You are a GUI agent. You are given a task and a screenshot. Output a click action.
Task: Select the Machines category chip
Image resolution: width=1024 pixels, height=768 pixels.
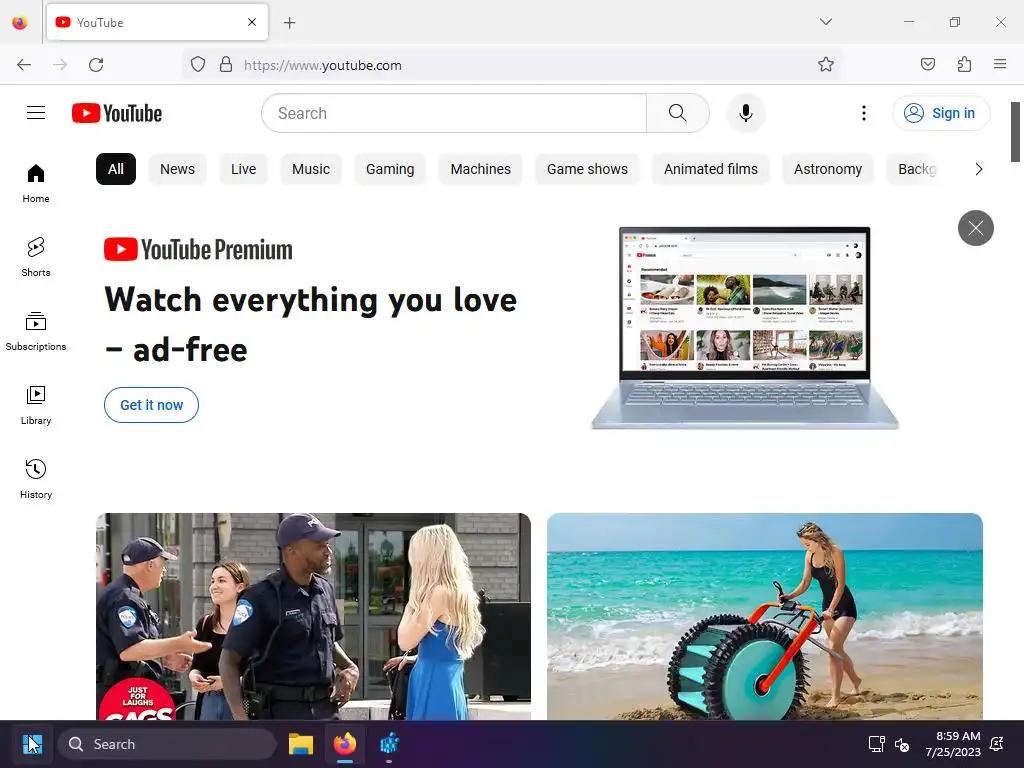coord(481,169)
